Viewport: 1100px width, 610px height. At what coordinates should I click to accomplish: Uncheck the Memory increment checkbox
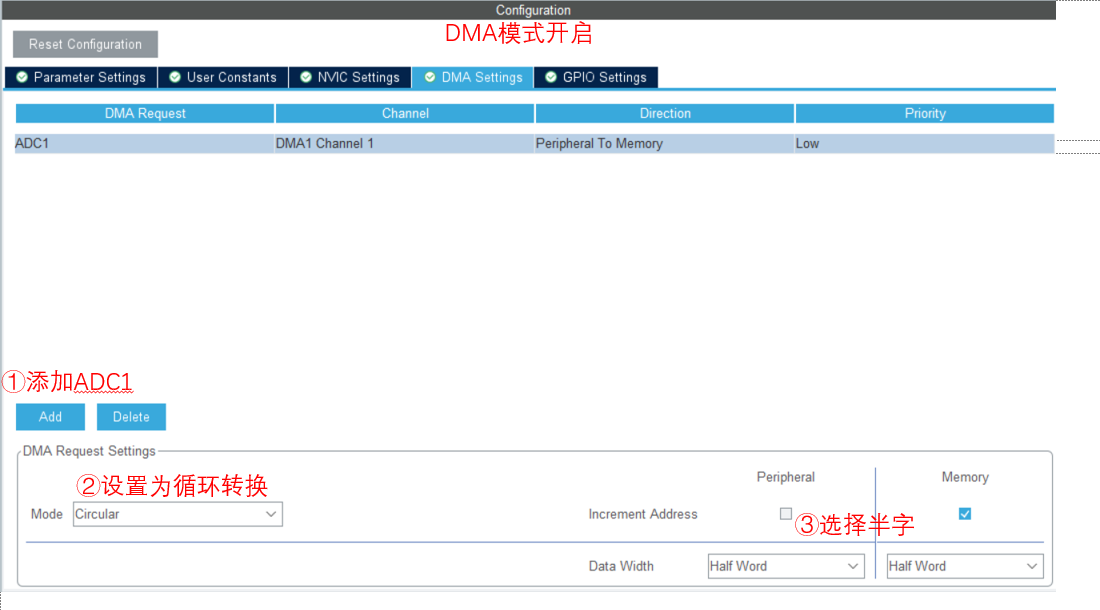pos(964,513)
